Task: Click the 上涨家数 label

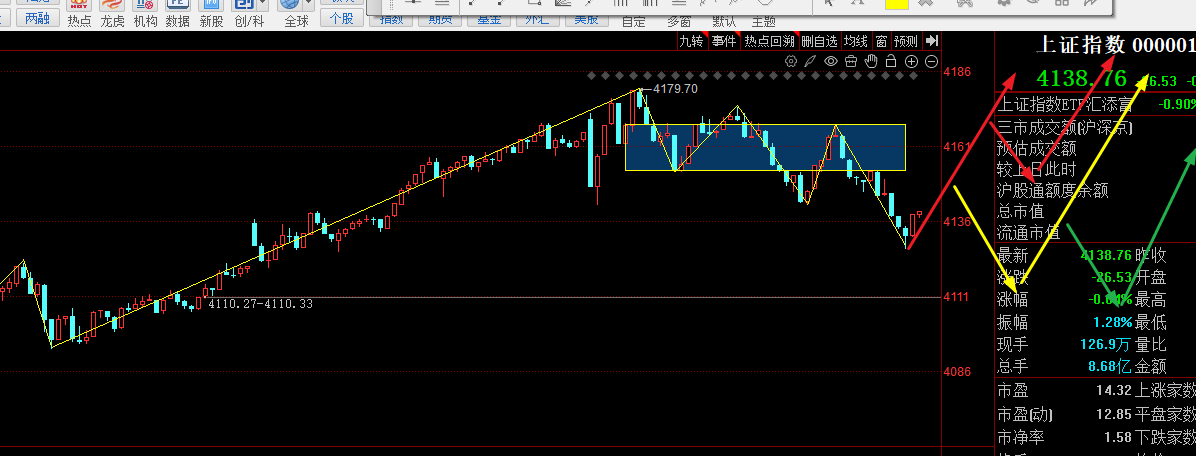Action: (x=1165, y=390)
